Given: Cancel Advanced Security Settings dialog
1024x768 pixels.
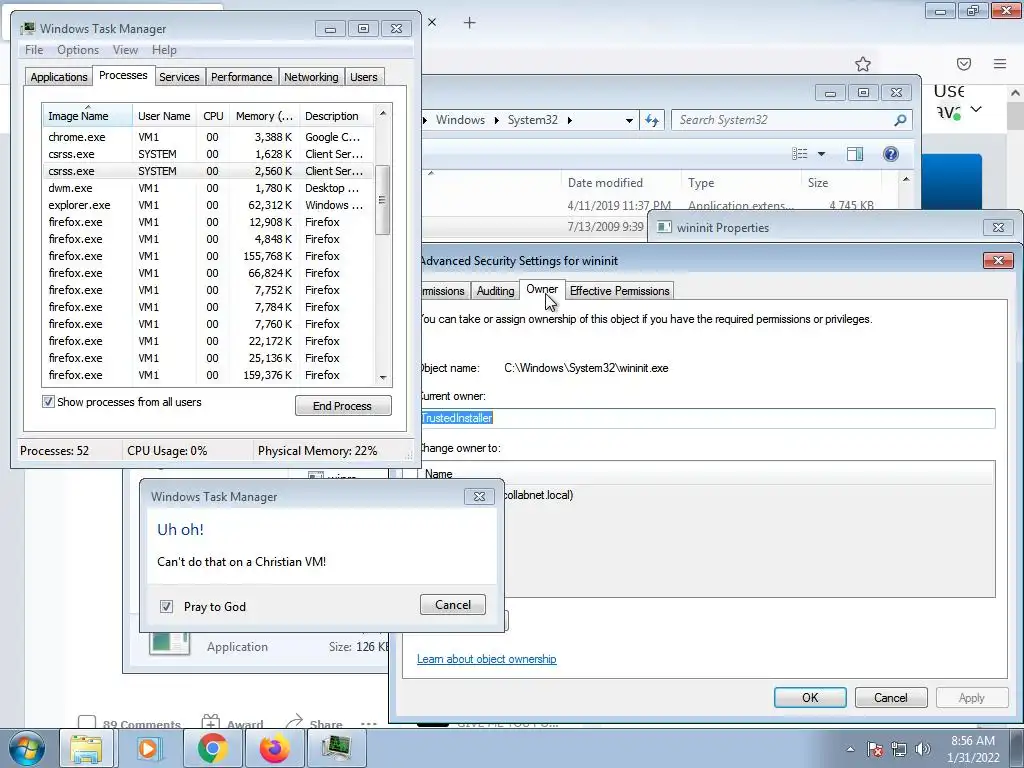Looking at the screenshot, I should pos(891,697).
